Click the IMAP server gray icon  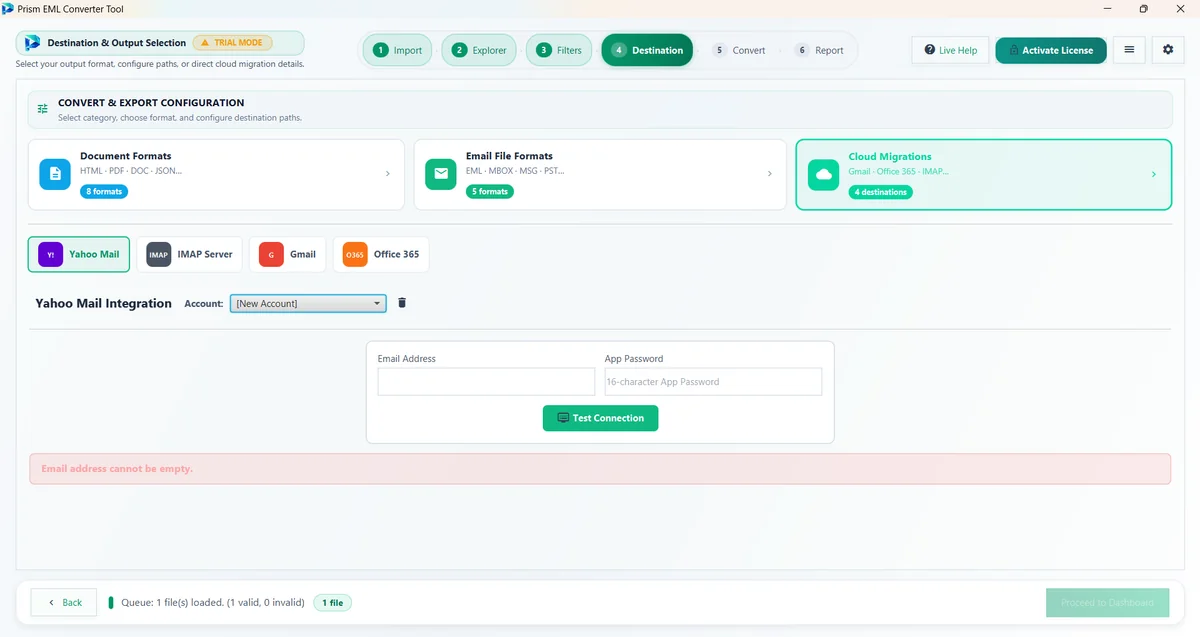pos(158,255)
